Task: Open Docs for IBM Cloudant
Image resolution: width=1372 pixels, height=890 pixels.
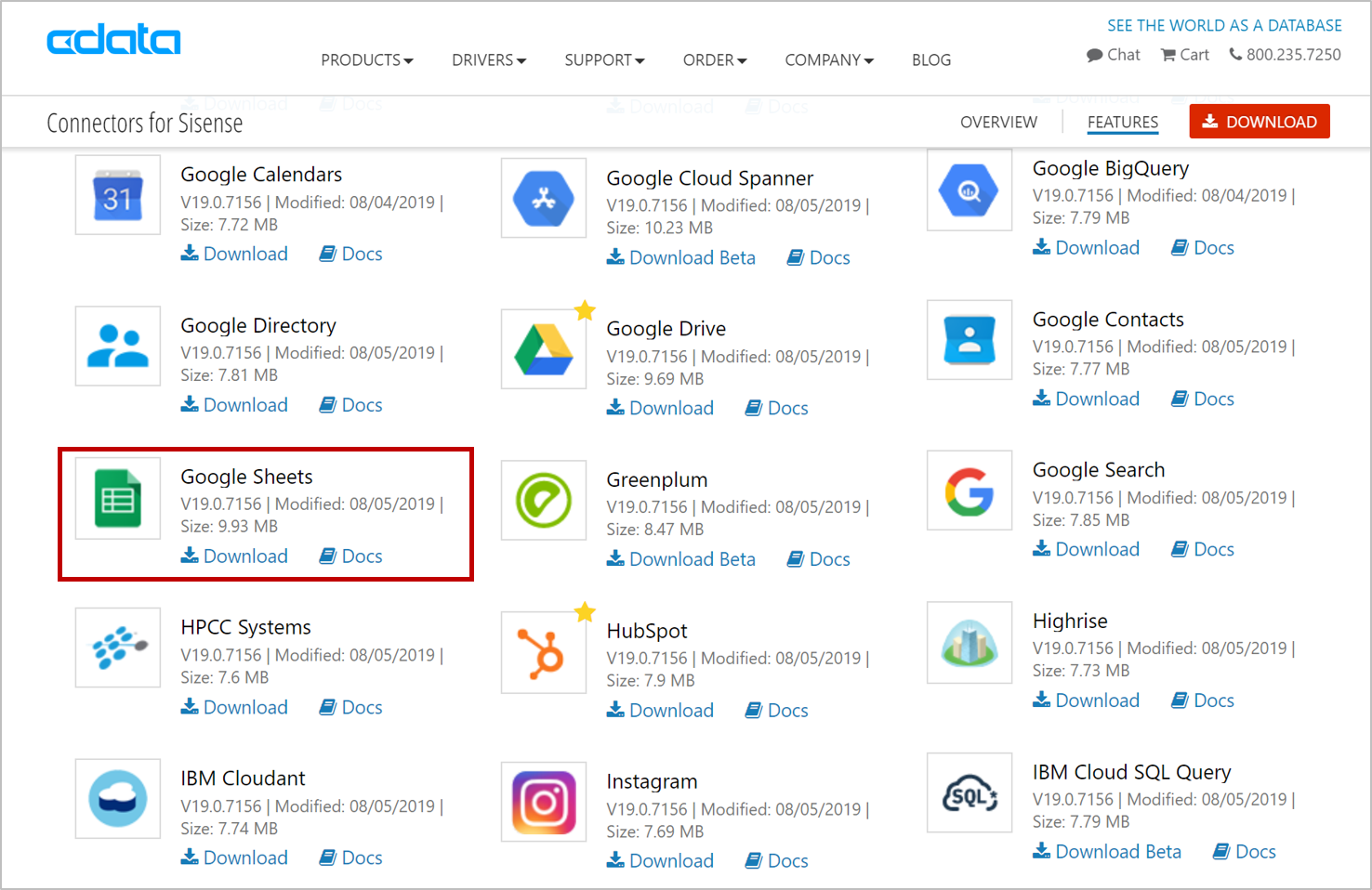Action: [x=350, y=857]
